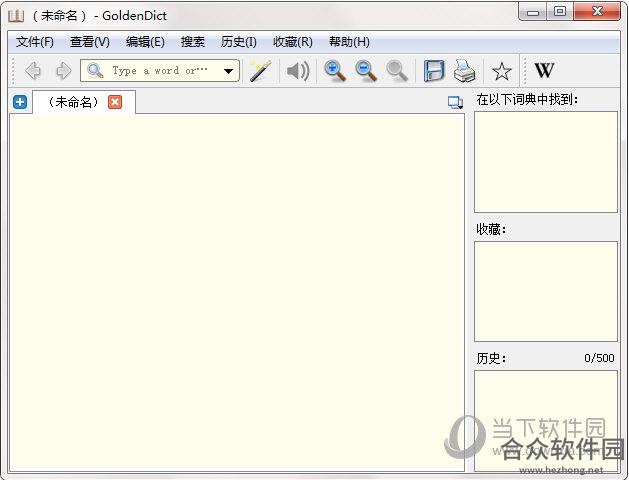Viewport: 629px width, 480px height.
Task: Close the (未命名) tab with the red X
Action: pyautogui.click(x=115, y=102)
